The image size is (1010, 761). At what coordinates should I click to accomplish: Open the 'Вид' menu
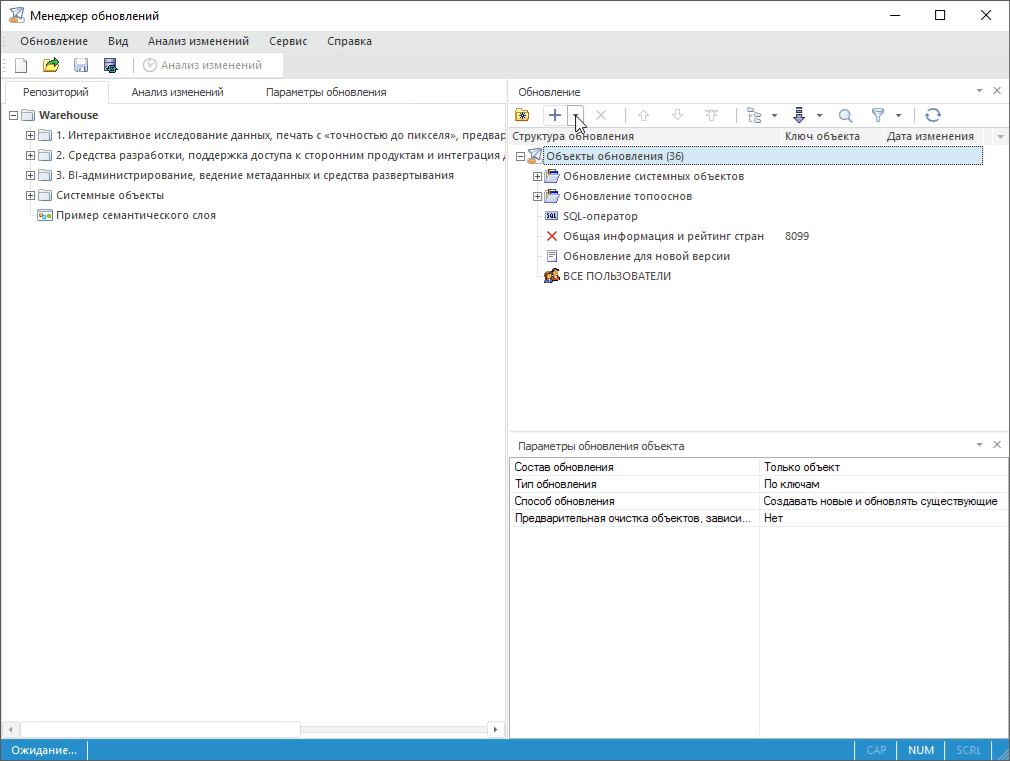click(x=118, y=41)
